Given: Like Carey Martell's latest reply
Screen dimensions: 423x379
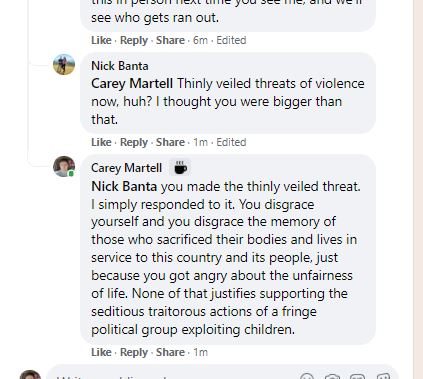Looking at the screenshot, I should (x=101, y=352).
